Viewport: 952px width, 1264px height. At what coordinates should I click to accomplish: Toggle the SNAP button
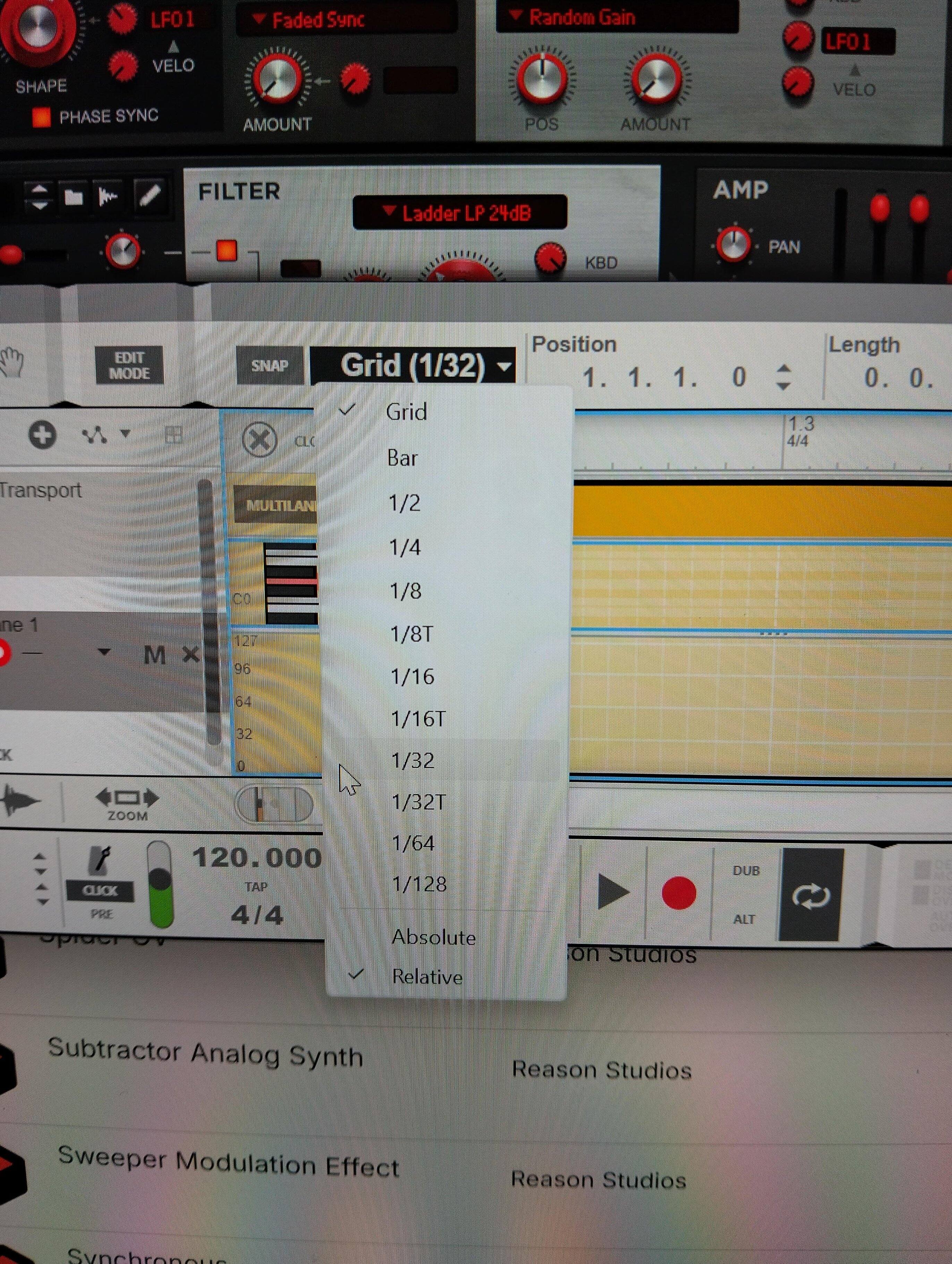click(269, 365)
